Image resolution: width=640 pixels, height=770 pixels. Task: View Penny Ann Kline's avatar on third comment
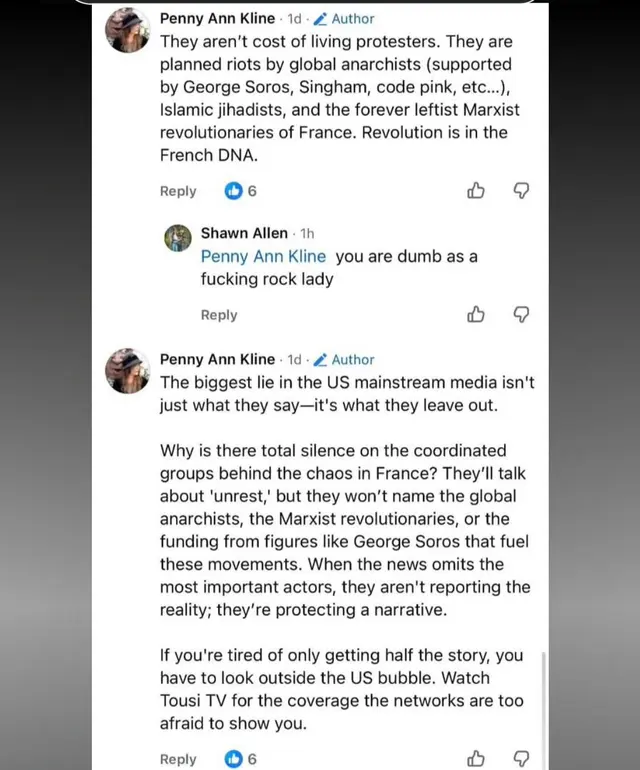(128, 371)
